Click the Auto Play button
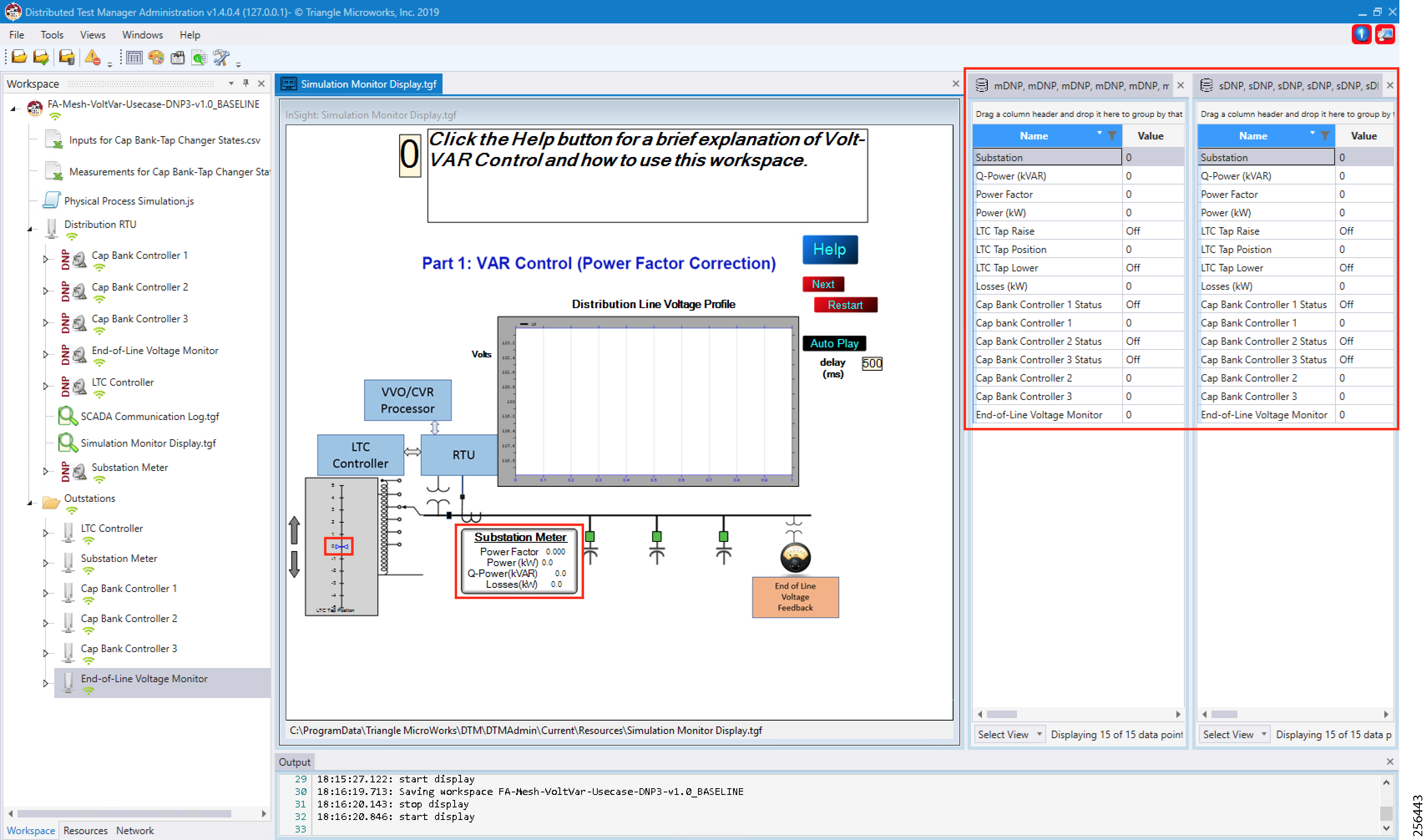The width and height of the screenshot is (1424, 840). [x=834, y=344]
